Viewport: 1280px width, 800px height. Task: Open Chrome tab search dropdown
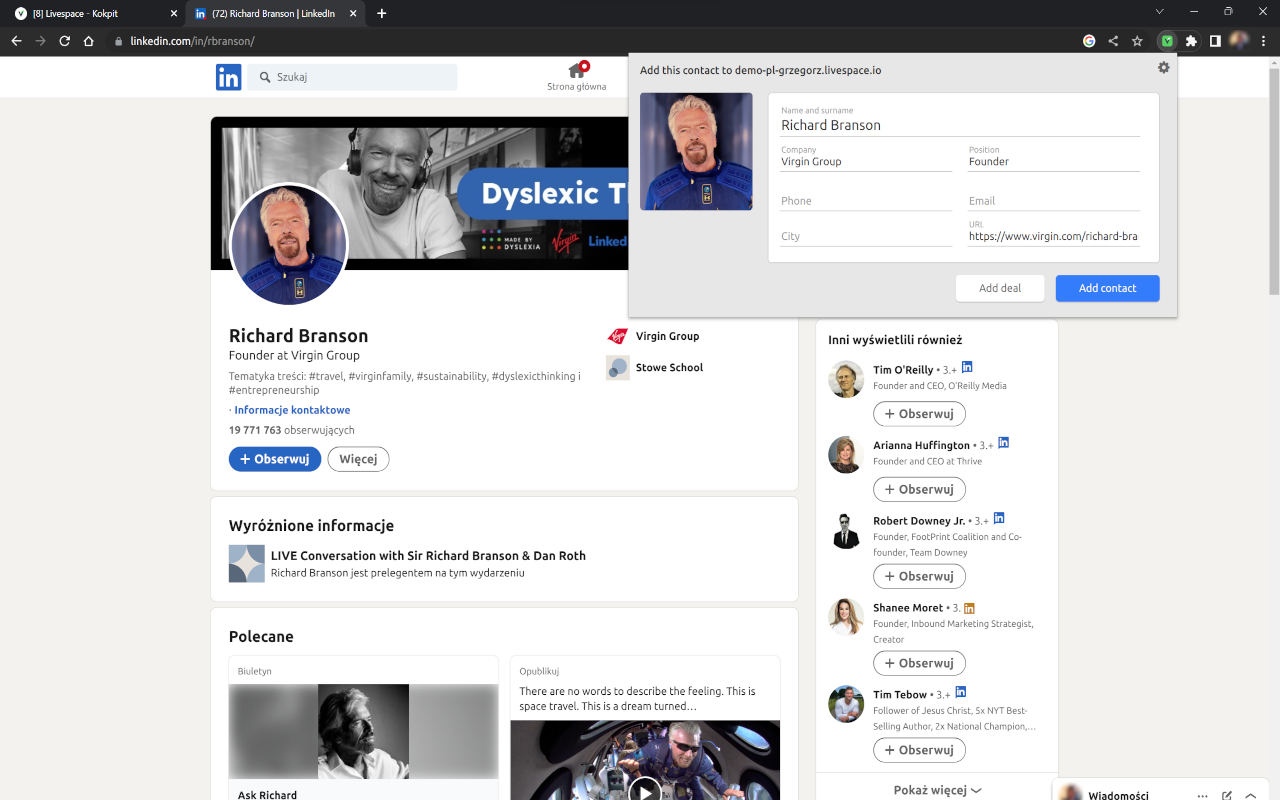point(1160,12)
